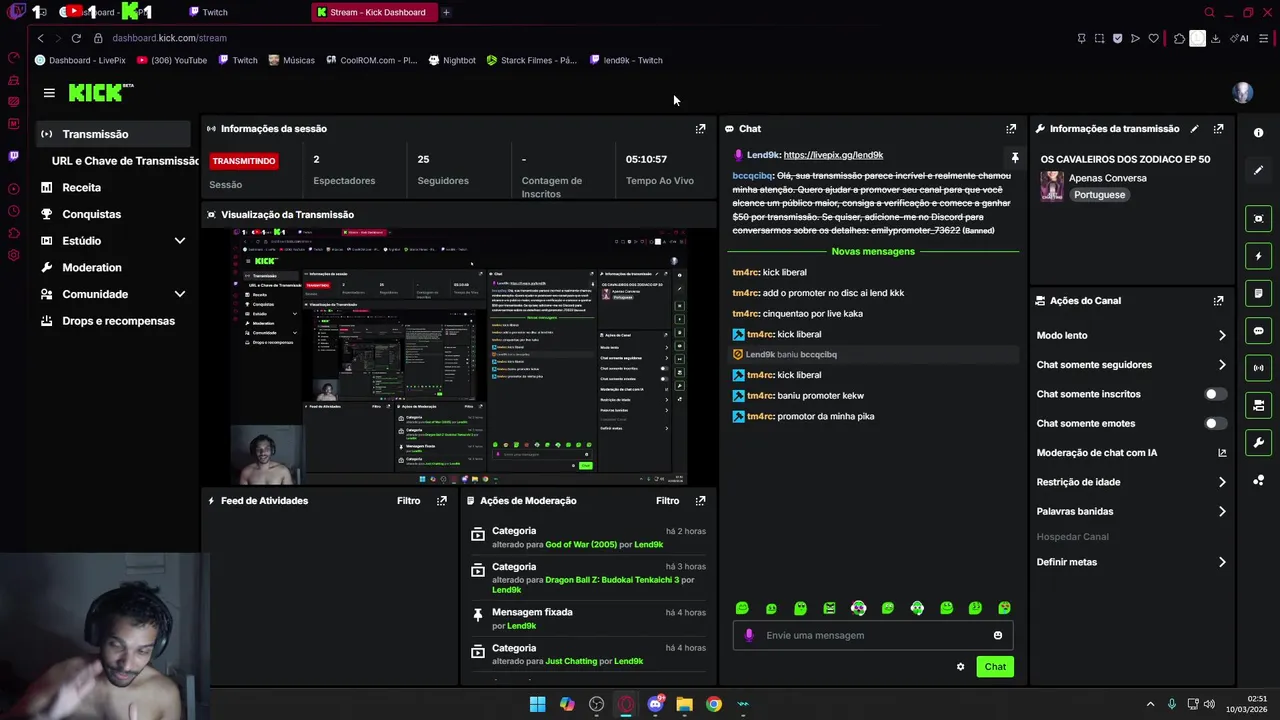Toggle the stream preview widget in right rail
The image size is (1280, 720).
pyautogui.click(x=1258, y=219)
